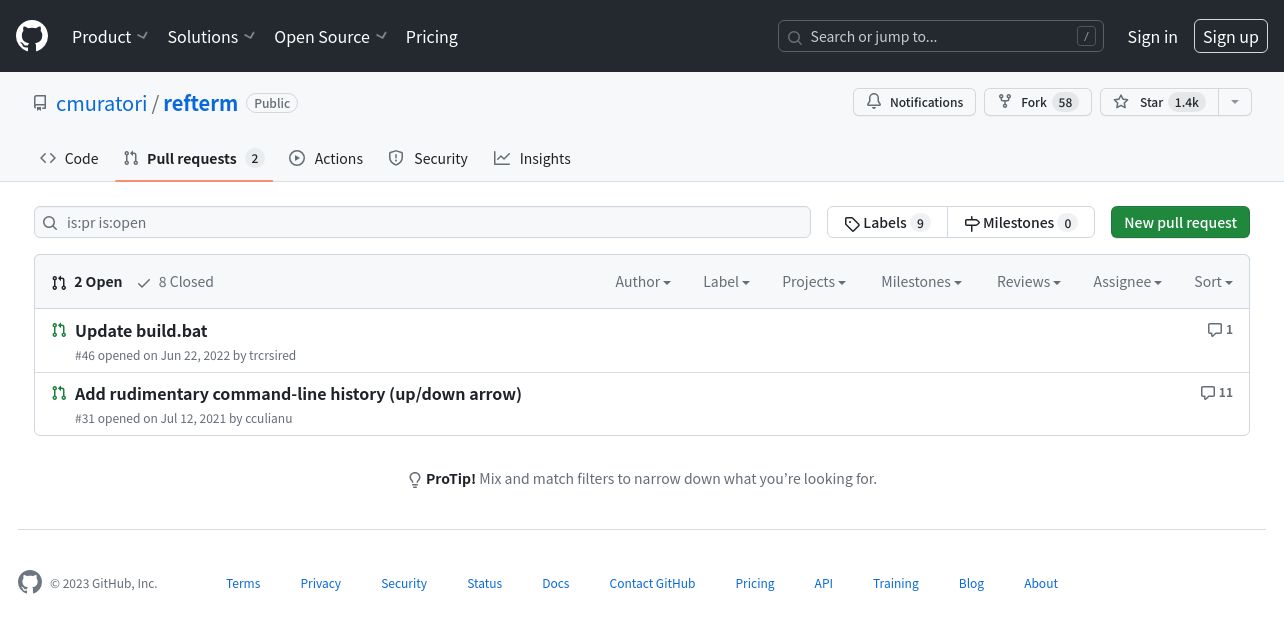Open the About footer link

[1041, 583]
